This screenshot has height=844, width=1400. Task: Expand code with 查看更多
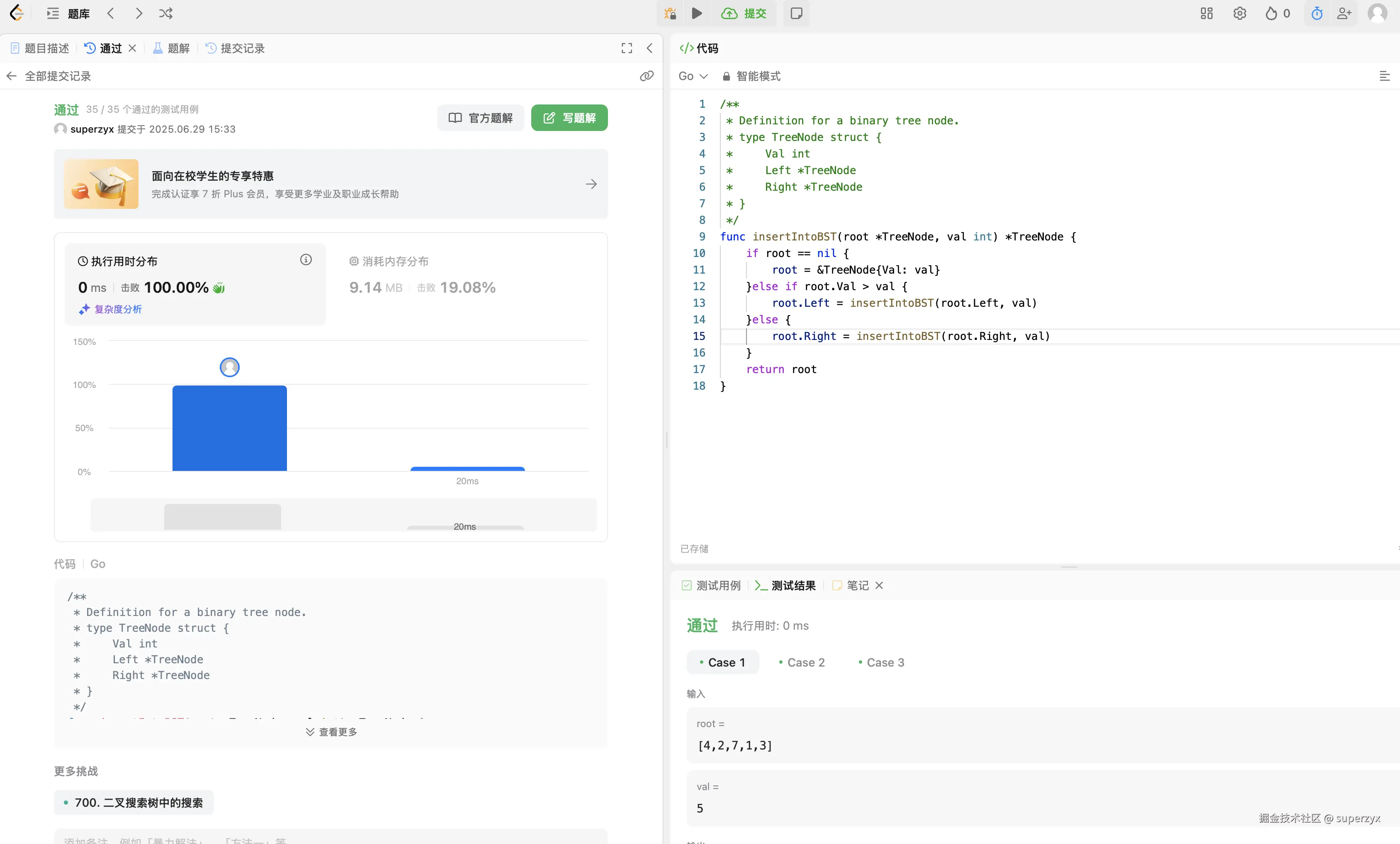331,732
